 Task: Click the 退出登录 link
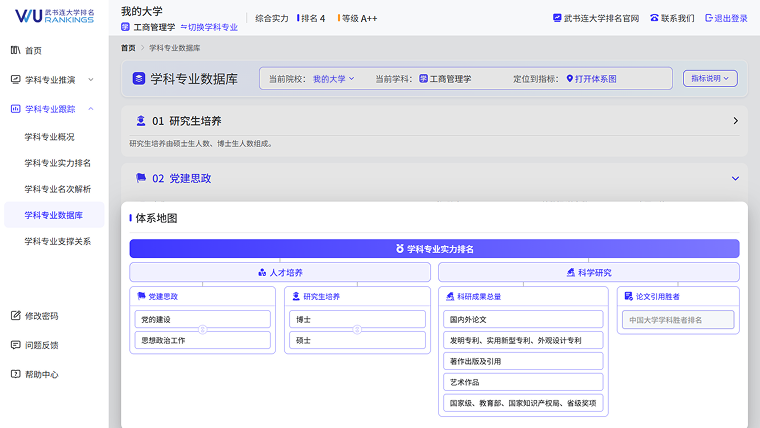point(731,18)
